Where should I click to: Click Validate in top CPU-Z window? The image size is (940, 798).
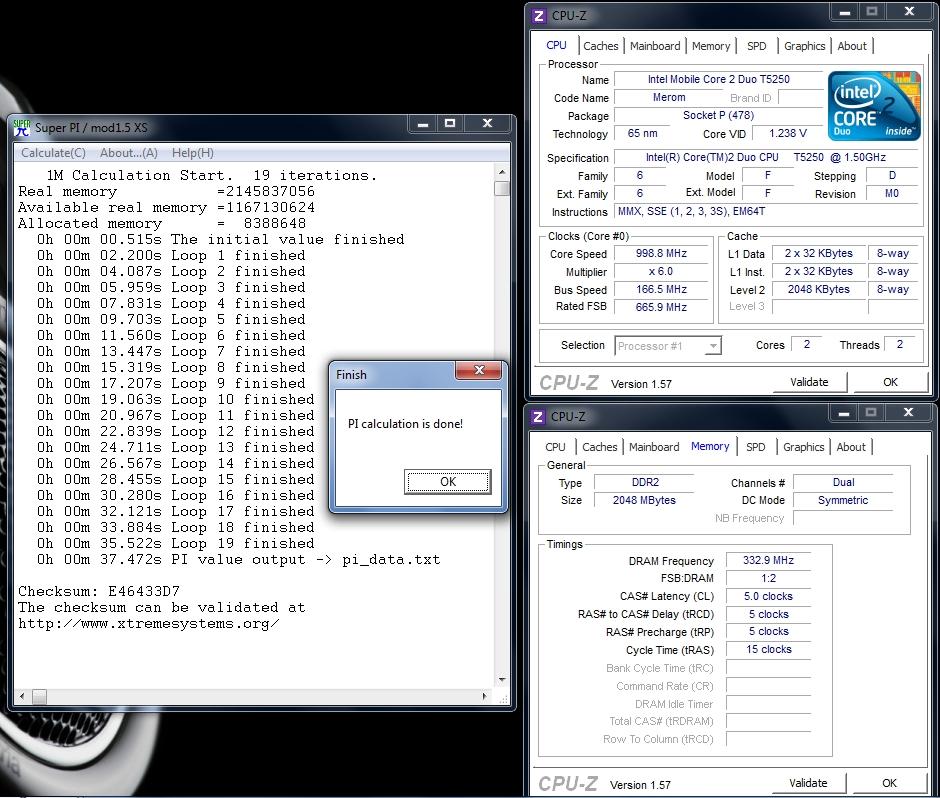pyautogui.click(x=809, y=383)
